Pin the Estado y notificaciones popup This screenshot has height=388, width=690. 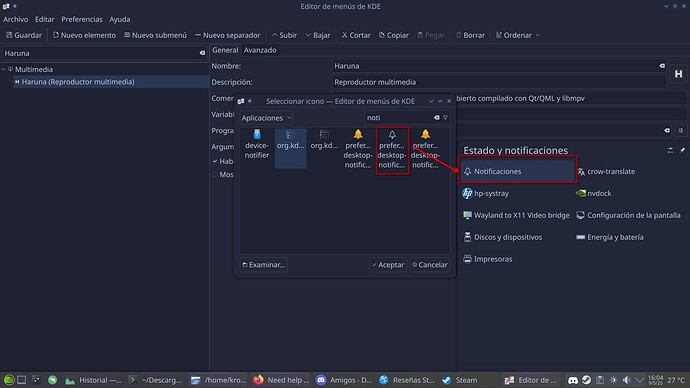click(682, 150)
